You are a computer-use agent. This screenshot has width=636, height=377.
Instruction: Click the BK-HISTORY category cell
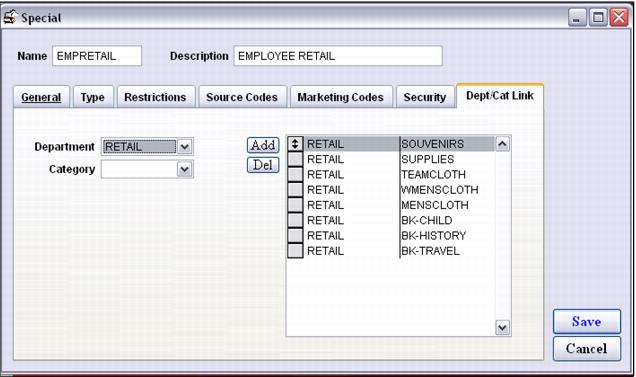pyautogui.click(x=447, y=236)
